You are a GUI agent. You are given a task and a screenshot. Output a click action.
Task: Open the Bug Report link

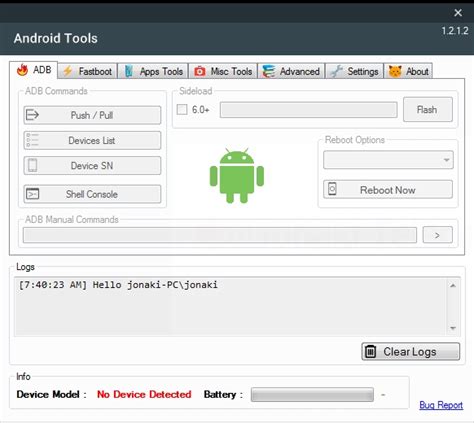(441, 405)
